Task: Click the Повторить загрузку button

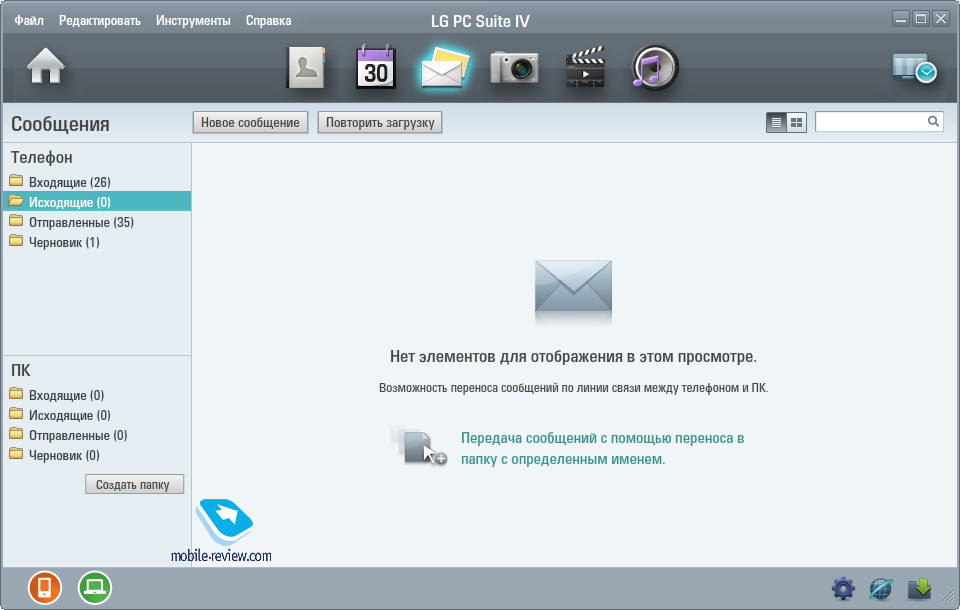Action: coord(380,122)
